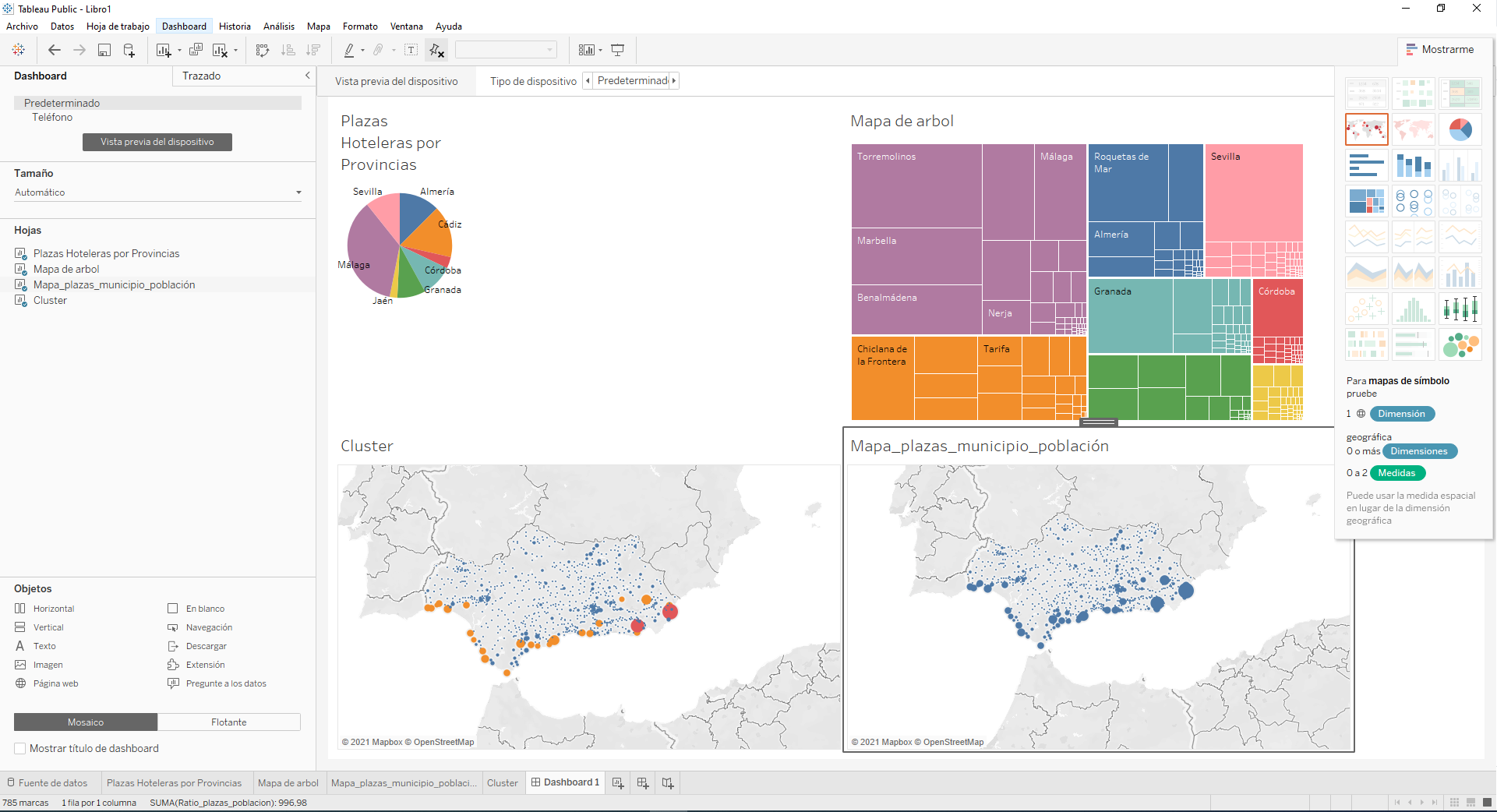Image resolution: width=1497 pixels, height=812 pixels.
Task: Select the pie chart type in Mostrarme
Action: pyautogui.click(x=1461, y=129)
